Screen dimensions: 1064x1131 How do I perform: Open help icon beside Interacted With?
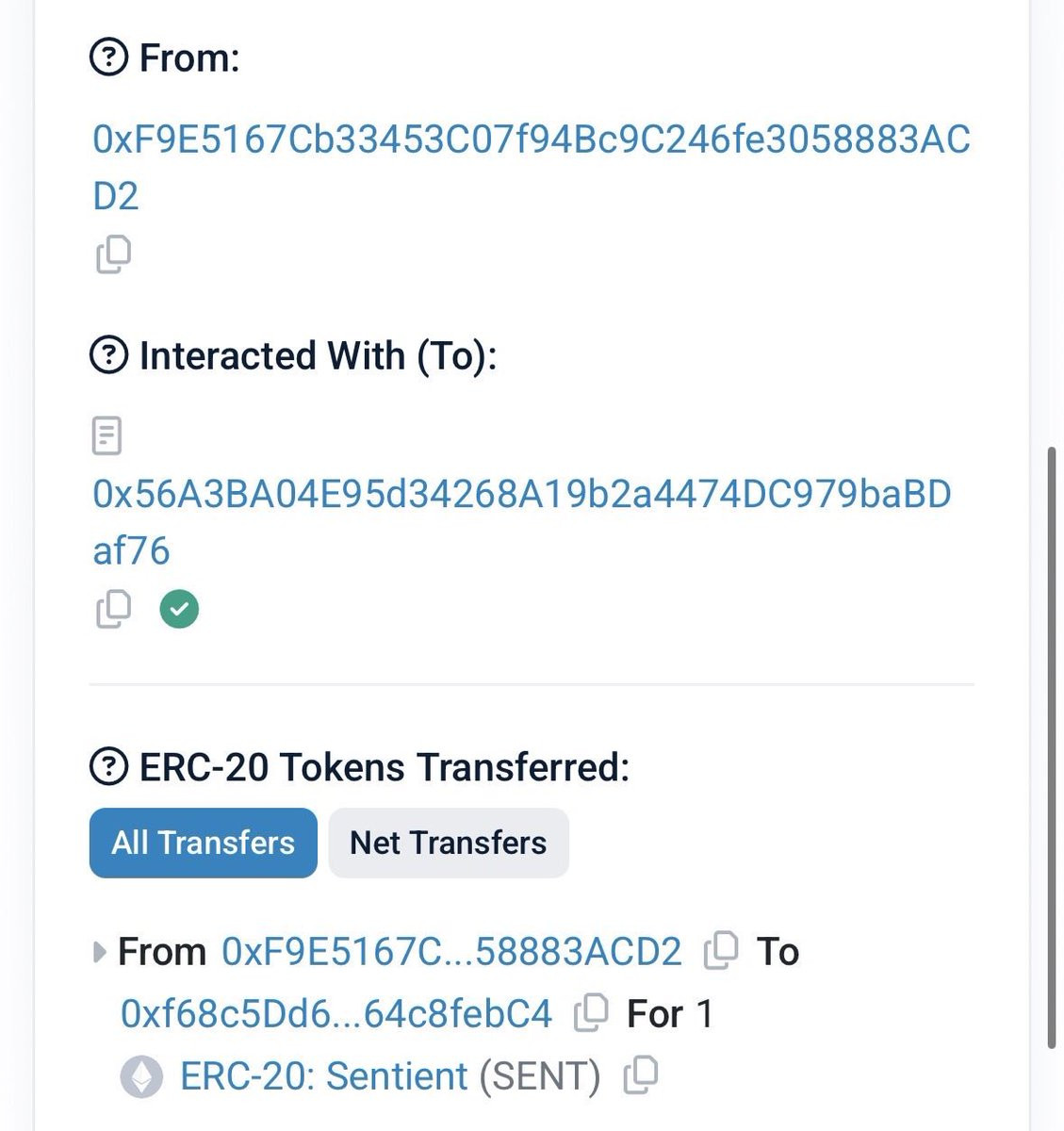(108, 356)
